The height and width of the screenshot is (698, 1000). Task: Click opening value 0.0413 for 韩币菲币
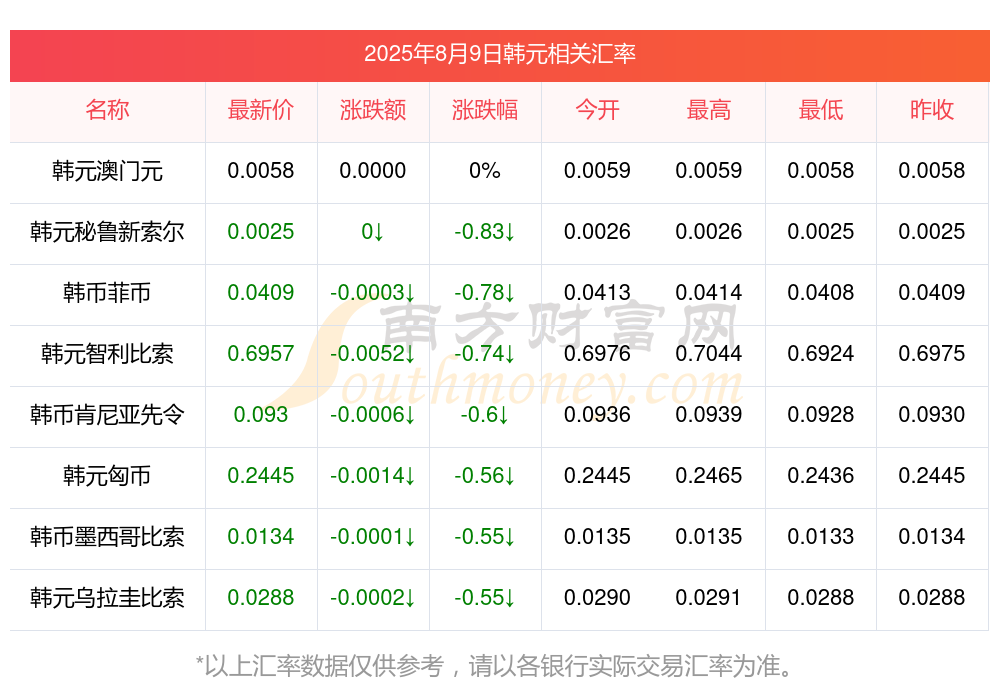pyautogui.click(x=597, y=292)
